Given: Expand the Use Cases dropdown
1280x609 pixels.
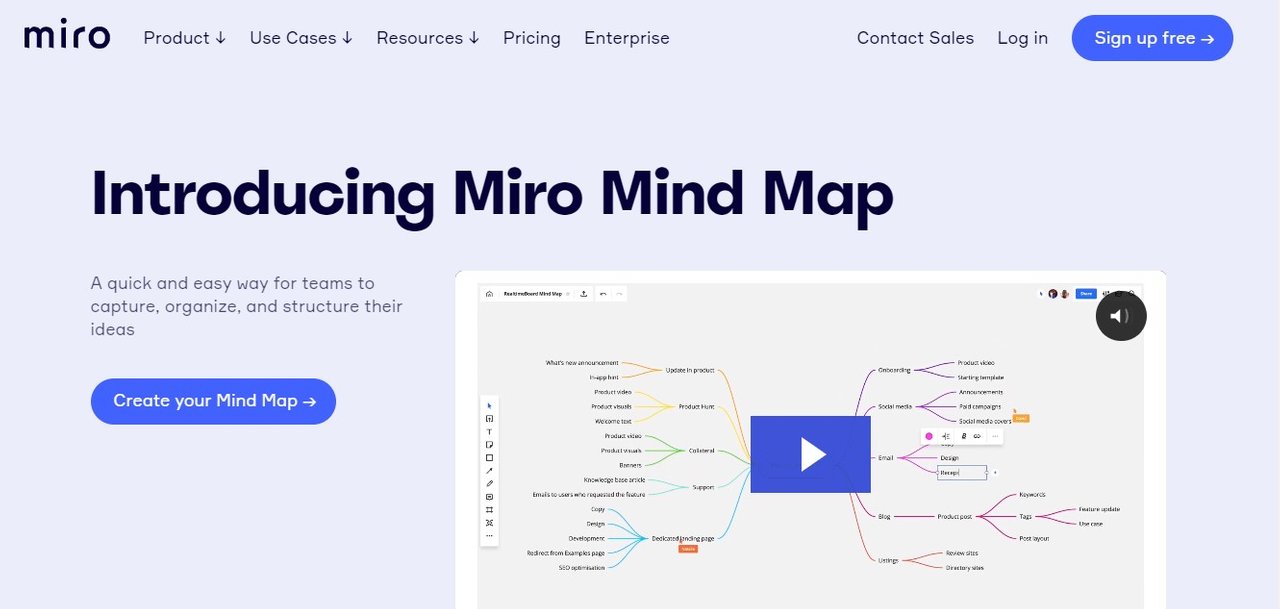Looking at the screenshot, I should click(301, 38).
